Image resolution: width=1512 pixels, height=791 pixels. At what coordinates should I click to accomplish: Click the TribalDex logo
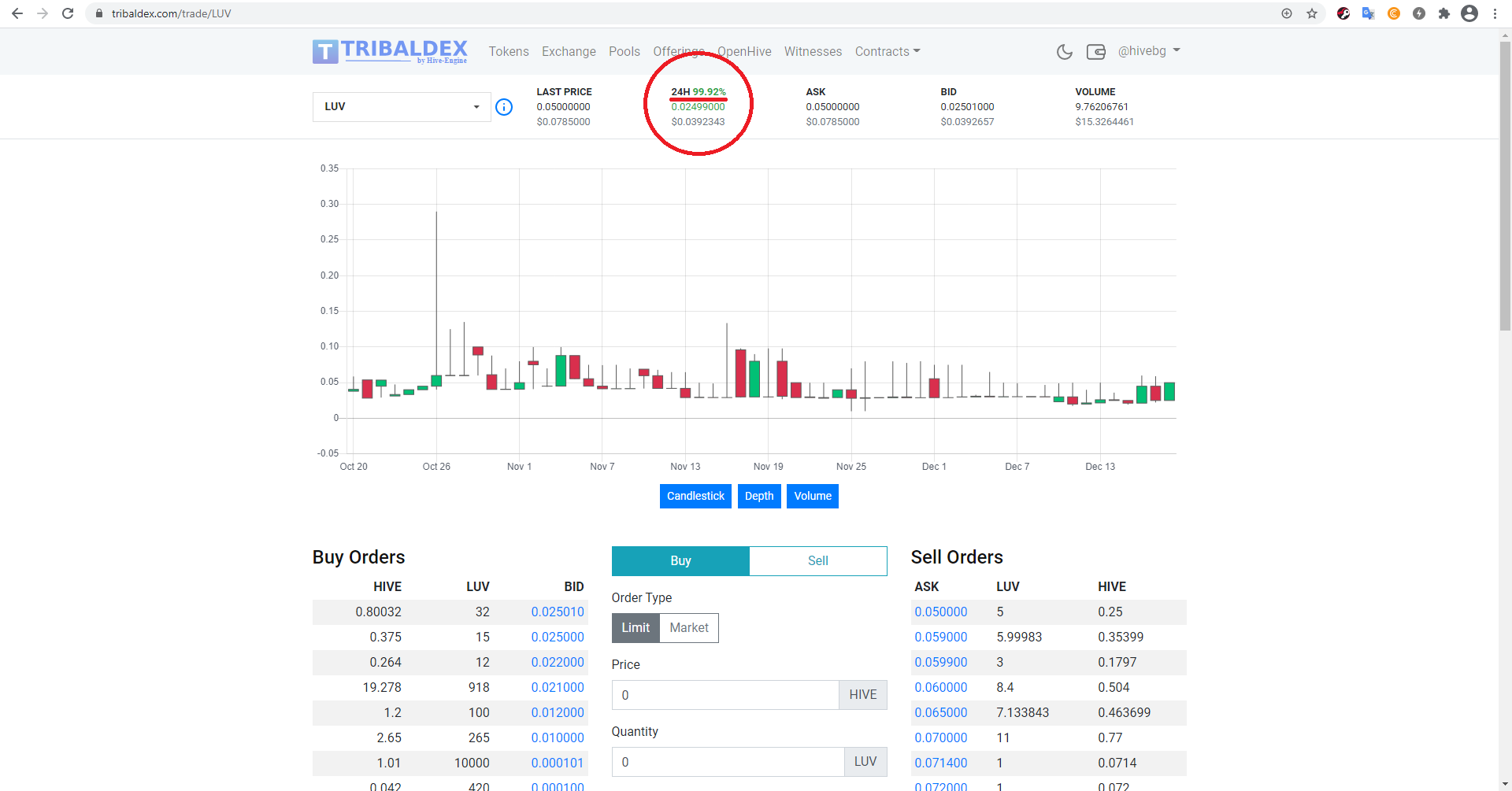click(390, 51)
